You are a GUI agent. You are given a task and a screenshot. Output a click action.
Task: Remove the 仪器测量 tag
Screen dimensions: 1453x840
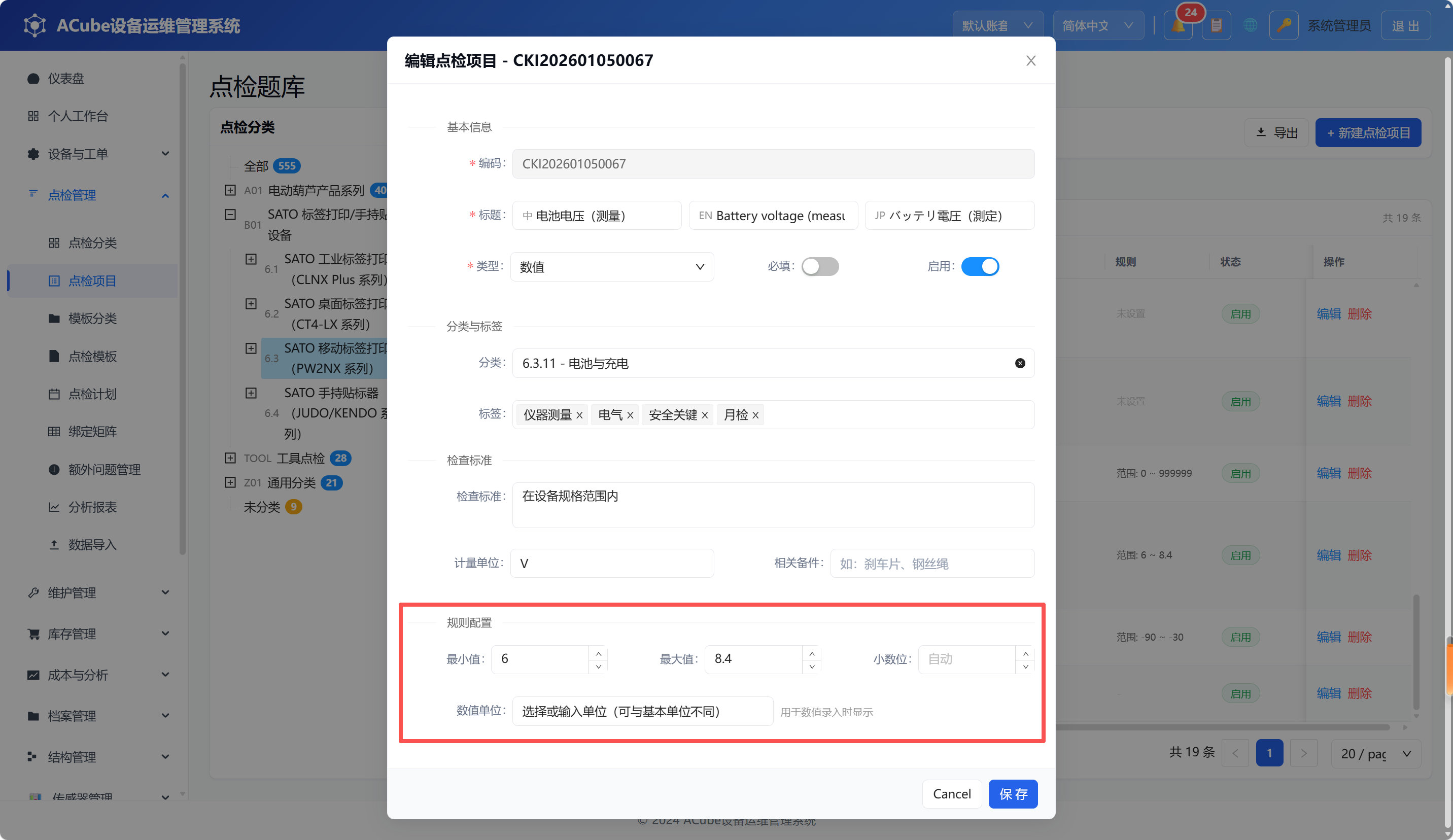[x=579, y=415]
